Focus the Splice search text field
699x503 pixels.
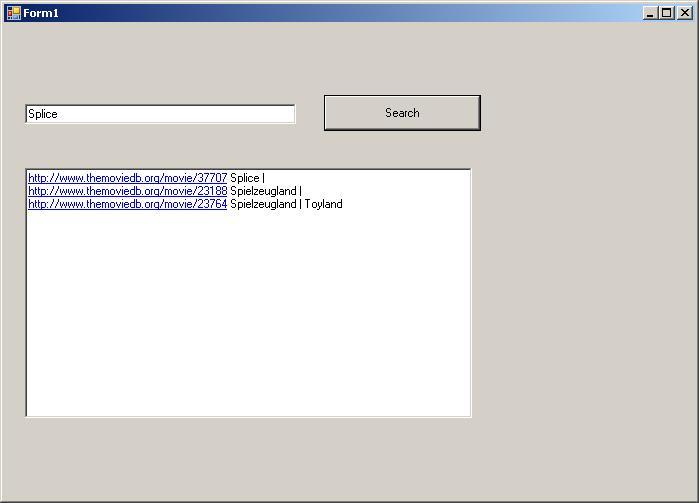pos(160,114)
